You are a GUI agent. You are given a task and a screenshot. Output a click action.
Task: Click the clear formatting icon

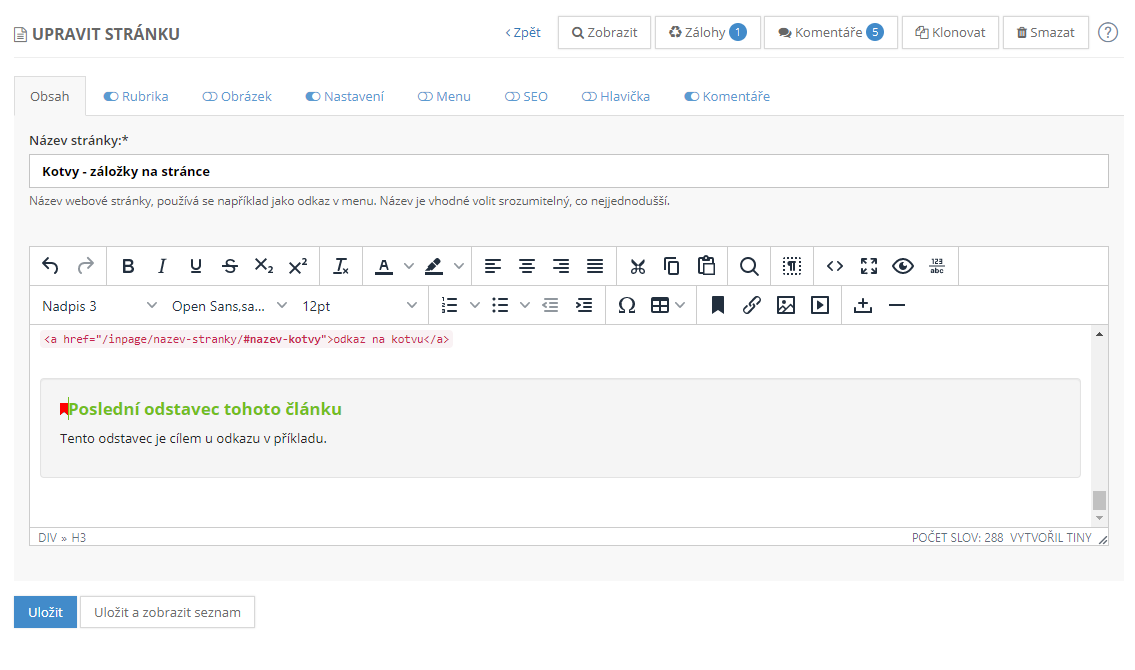coord(341,266)
